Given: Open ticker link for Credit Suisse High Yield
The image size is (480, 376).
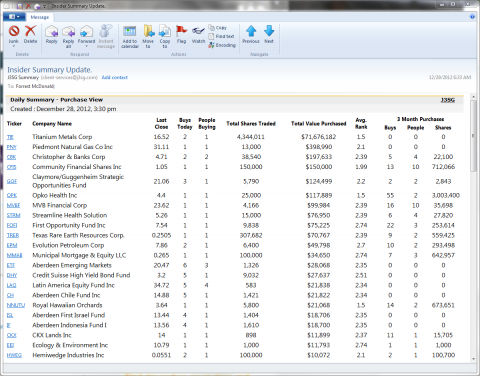Looking at the screenshot, I should coord(12,275).
